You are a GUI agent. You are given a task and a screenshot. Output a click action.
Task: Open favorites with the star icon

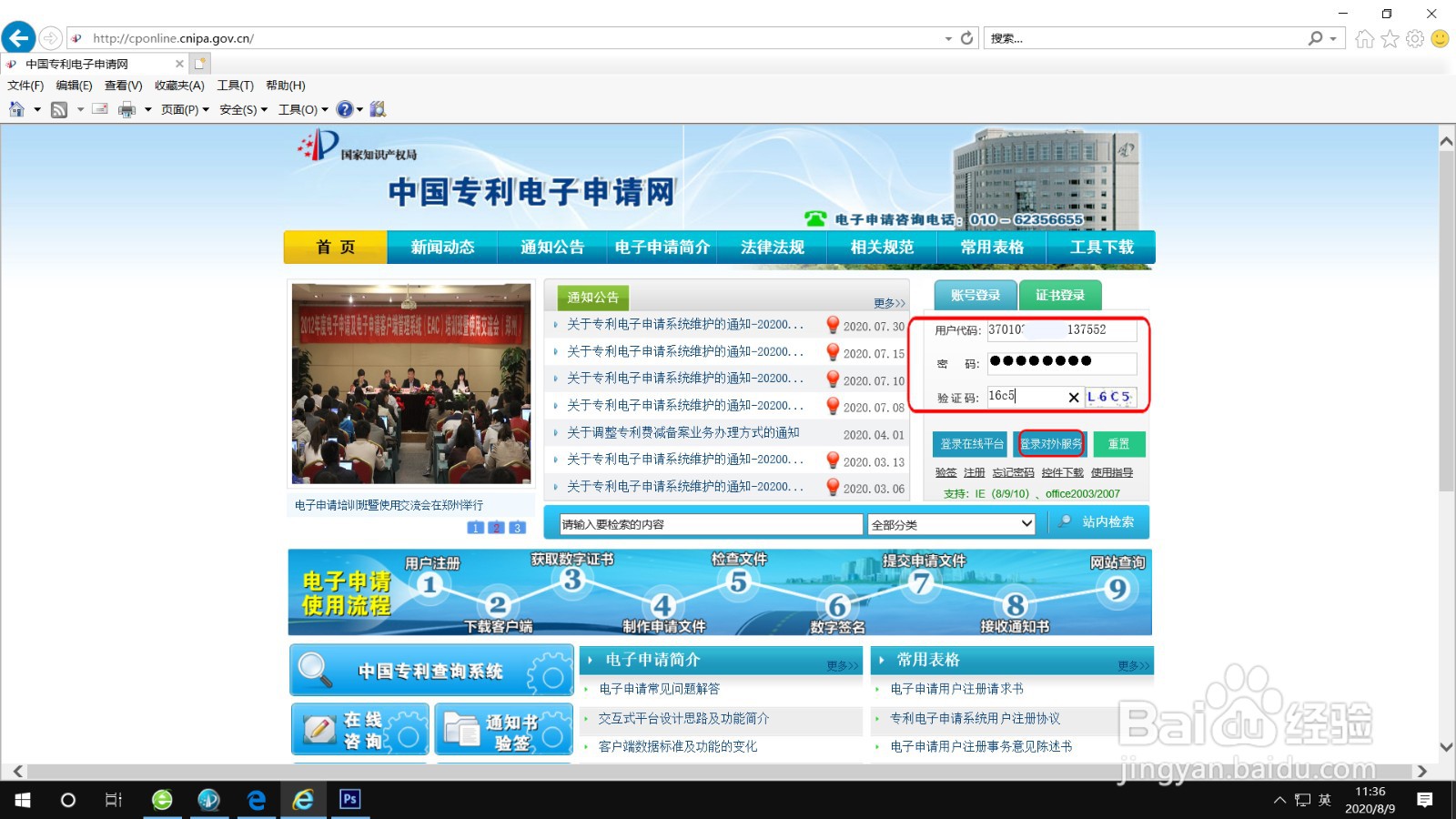tap(1390, 38)
